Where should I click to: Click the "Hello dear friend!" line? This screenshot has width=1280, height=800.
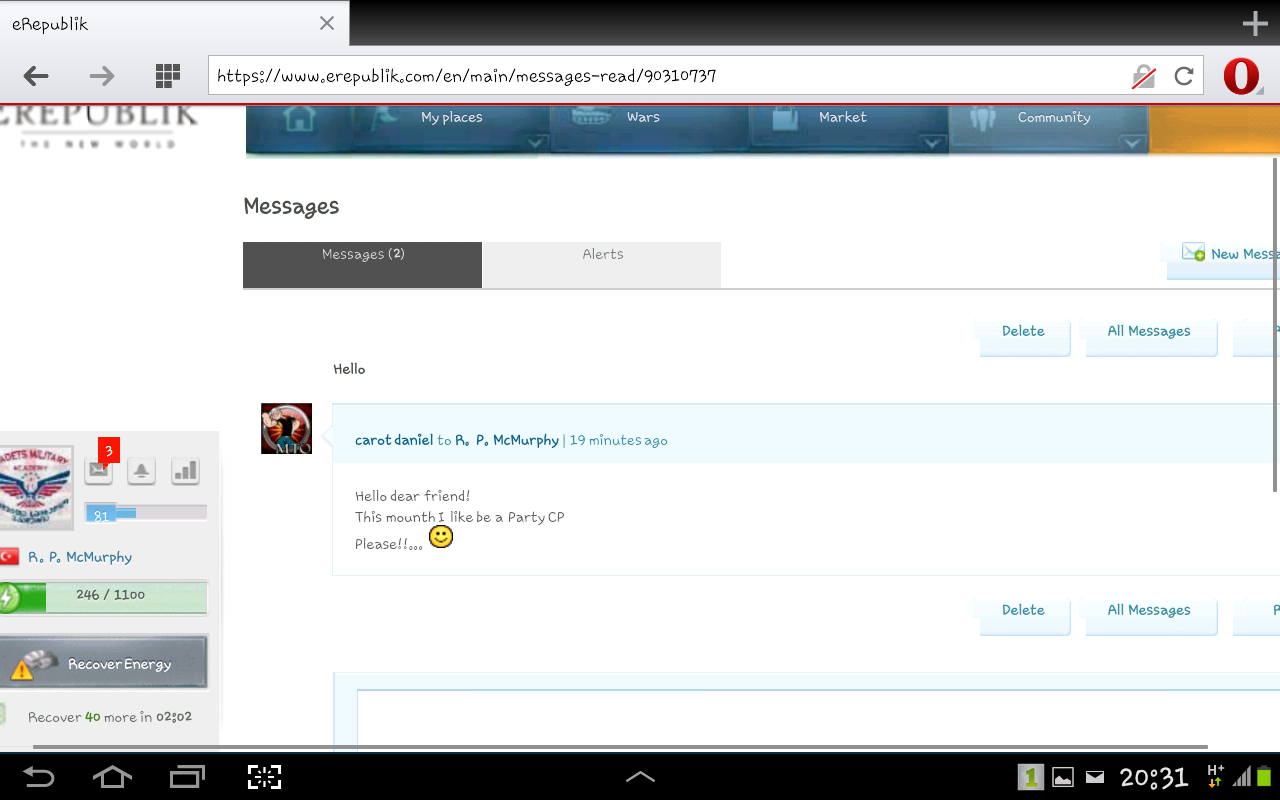tap(412, 496)
